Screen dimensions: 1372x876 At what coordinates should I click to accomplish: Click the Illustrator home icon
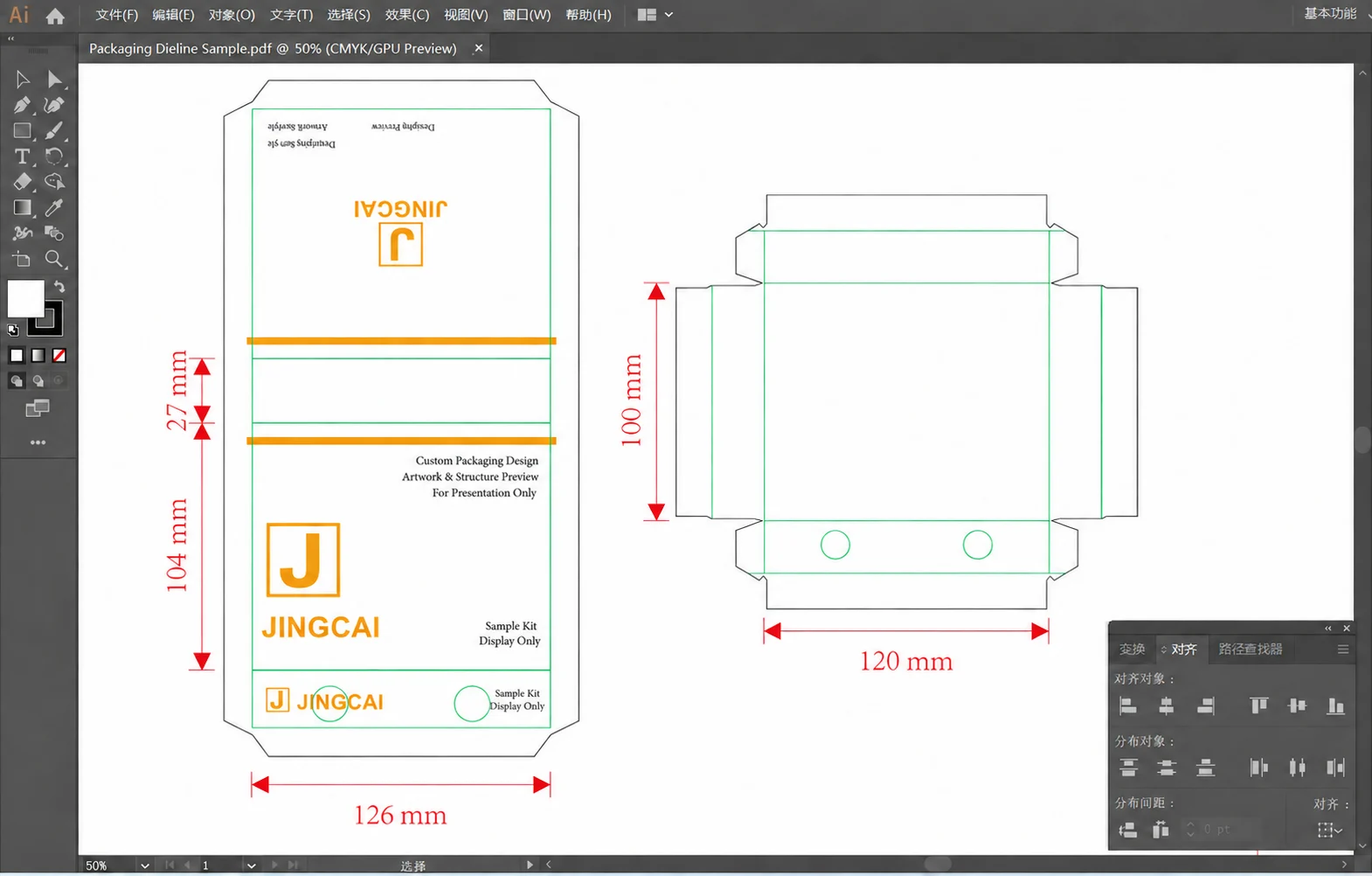point(55,16)
